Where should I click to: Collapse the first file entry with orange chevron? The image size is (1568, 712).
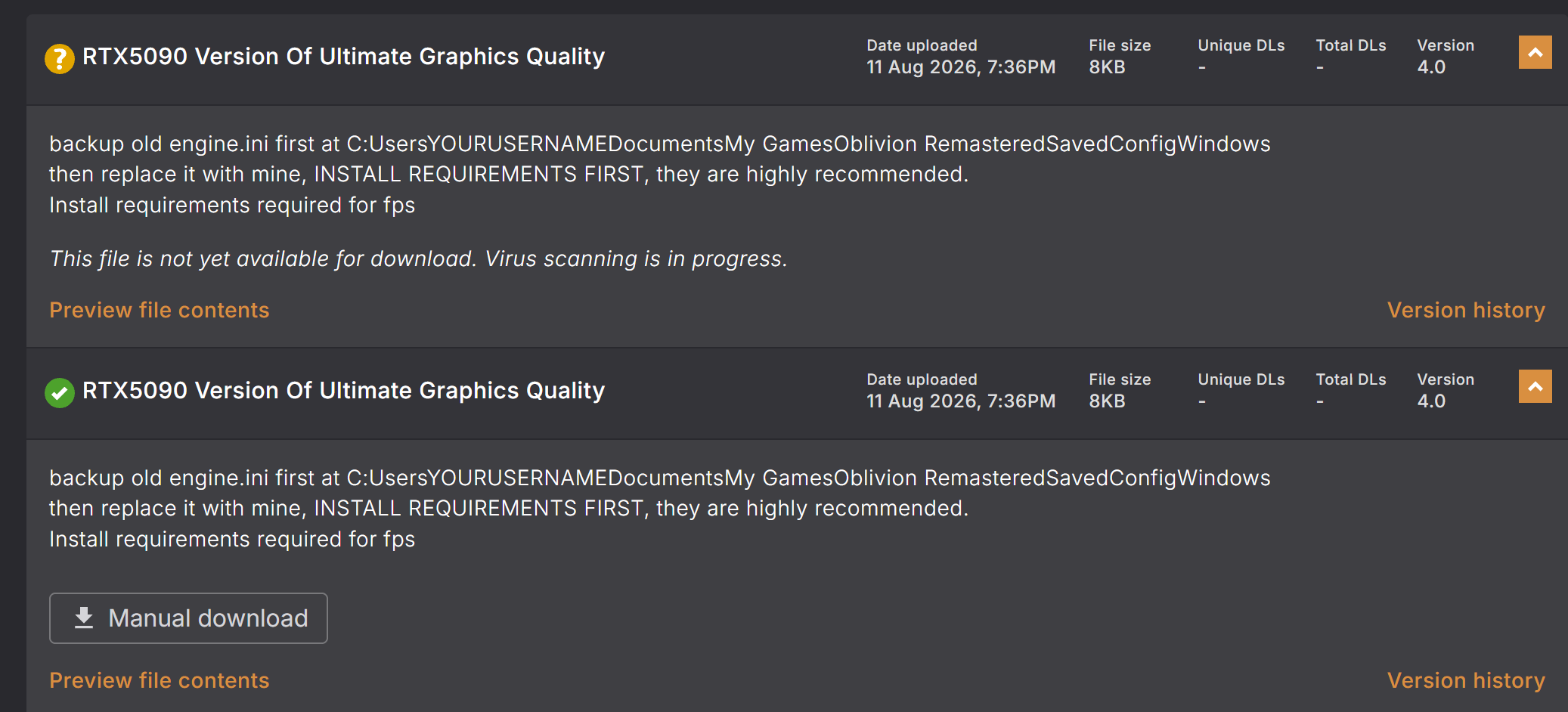tap(1535, 52)
